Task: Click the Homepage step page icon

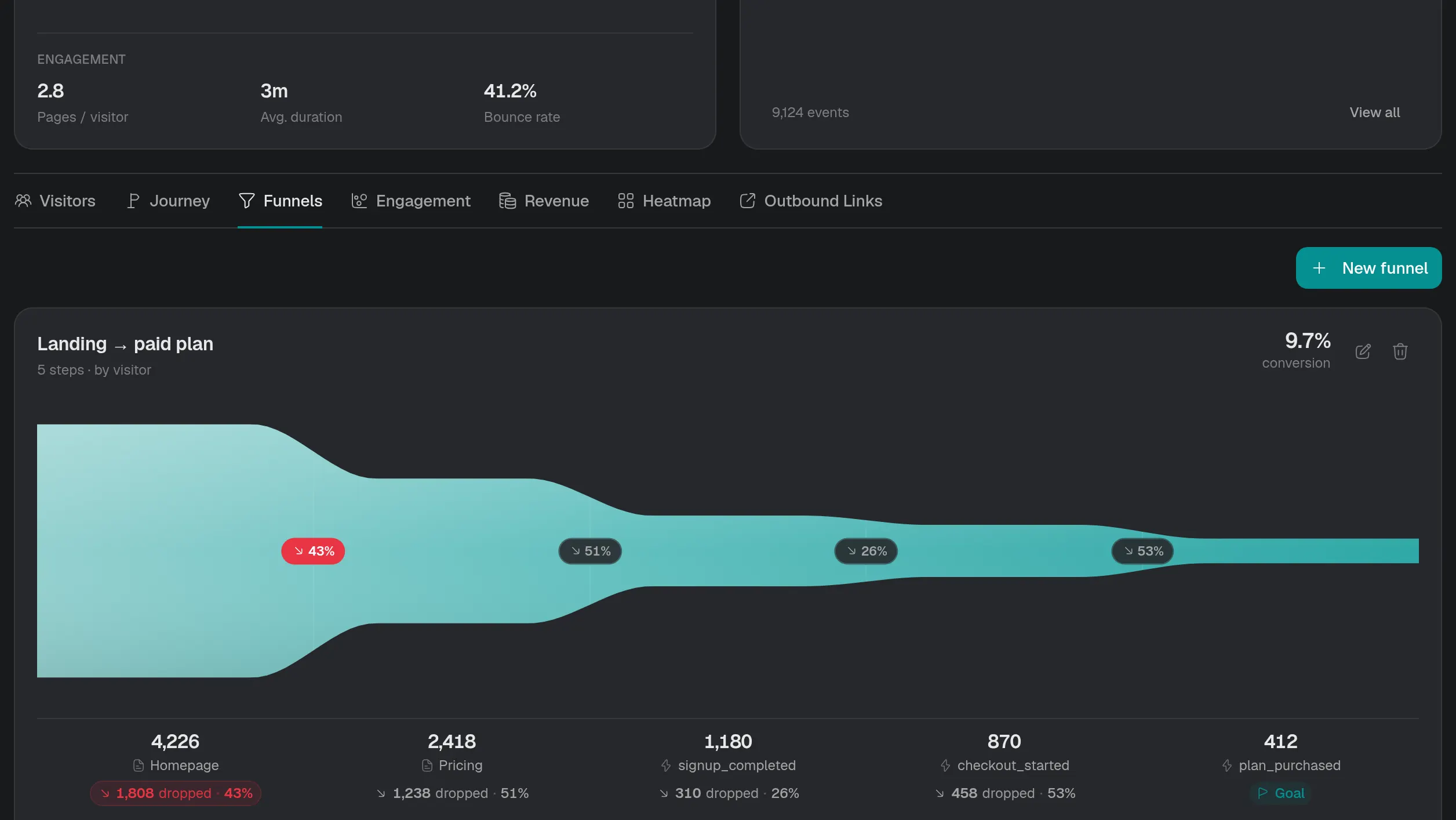Action: coord(139,765)
